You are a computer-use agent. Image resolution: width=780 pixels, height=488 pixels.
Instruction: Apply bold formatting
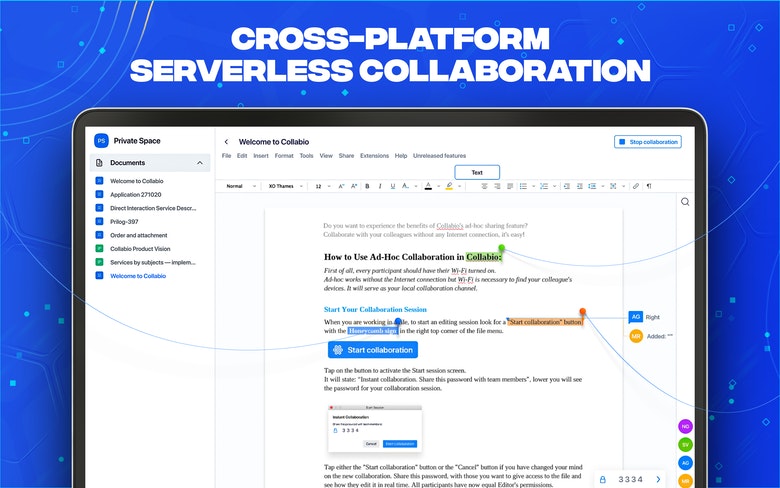[367, 186]
